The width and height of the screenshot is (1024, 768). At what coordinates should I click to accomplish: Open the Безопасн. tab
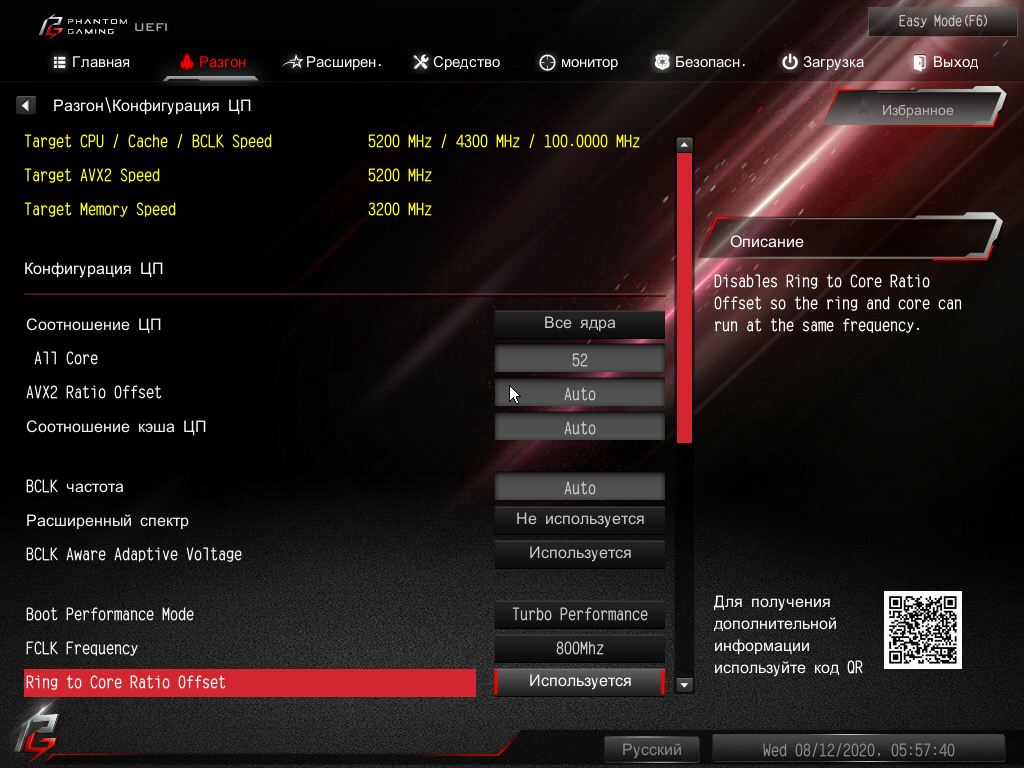tap(700, 62)
